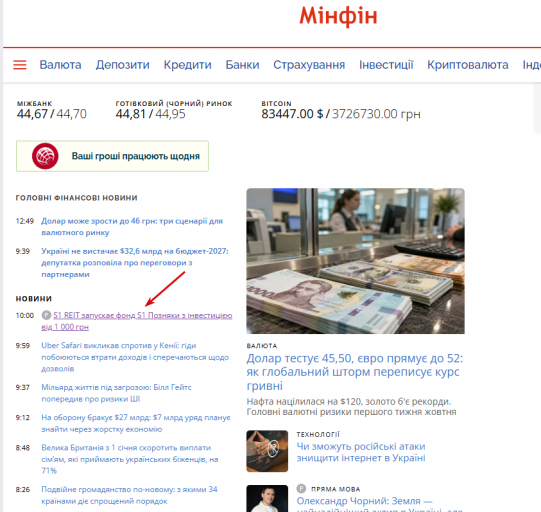Viewport: 541px width, 512px height.
Task: Click the thumbnail for the Технології article
Action: point(267,451)
